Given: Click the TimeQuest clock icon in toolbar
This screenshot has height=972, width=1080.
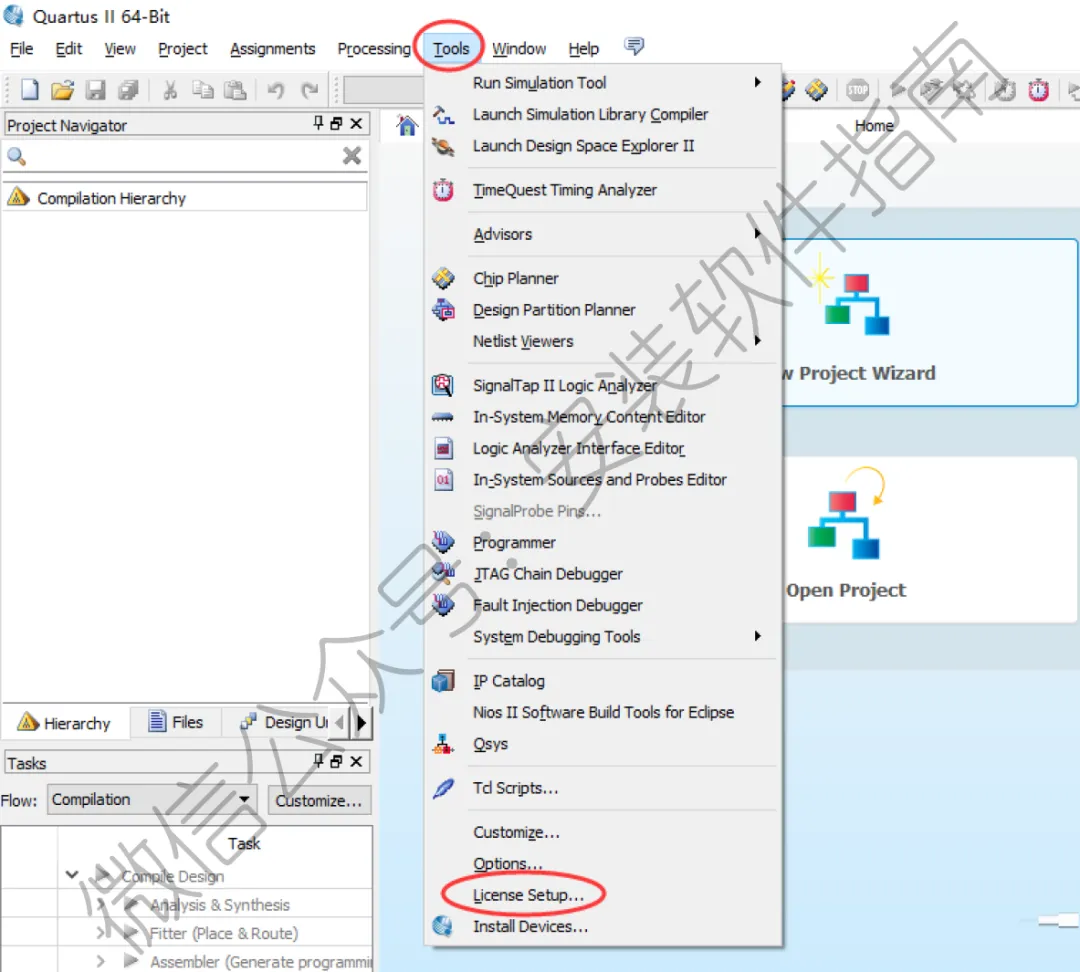Looking at the screenshot, I should tap(1038, 90).
